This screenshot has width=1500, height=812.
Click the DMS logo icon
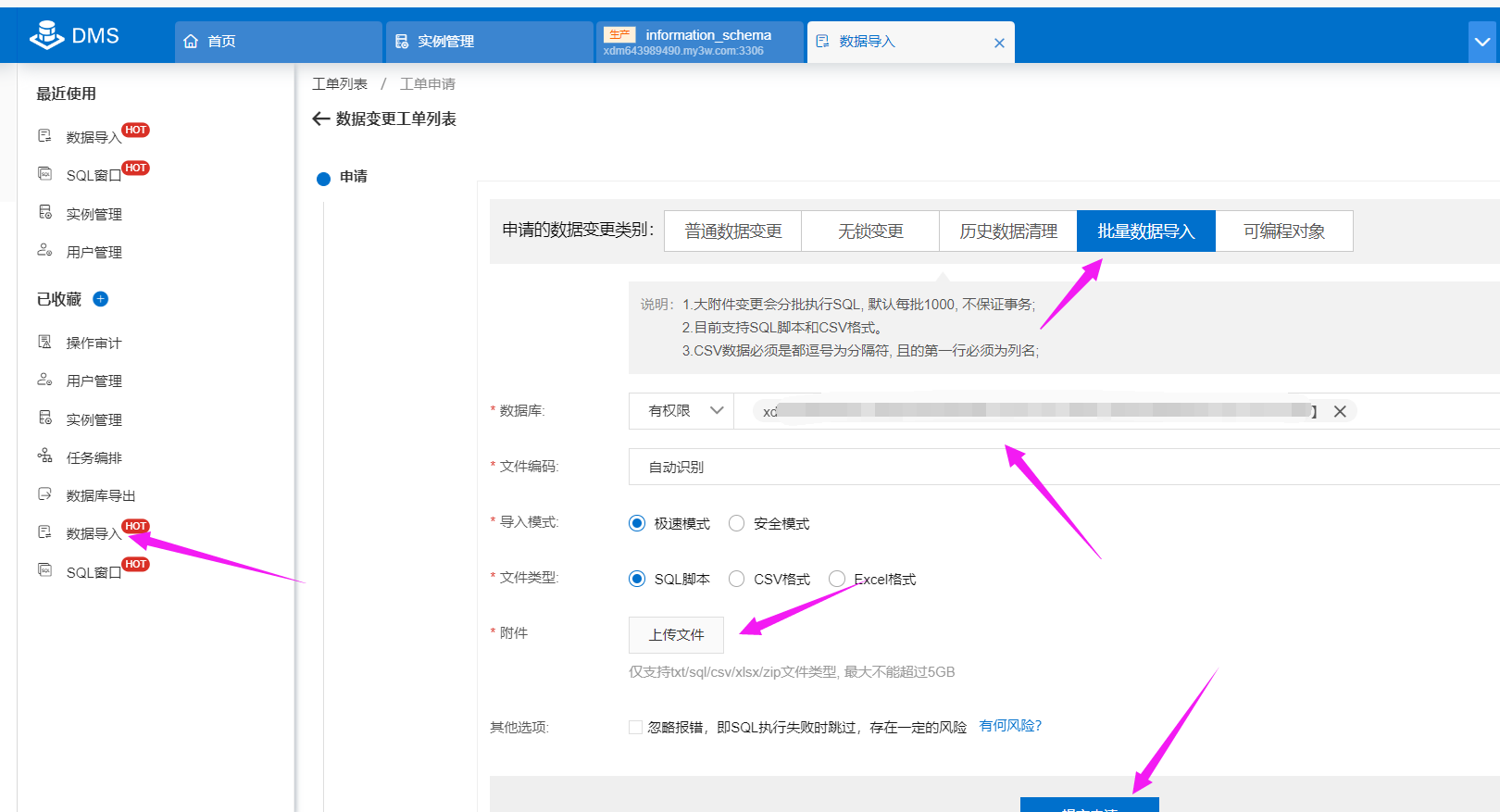point(46,35)
